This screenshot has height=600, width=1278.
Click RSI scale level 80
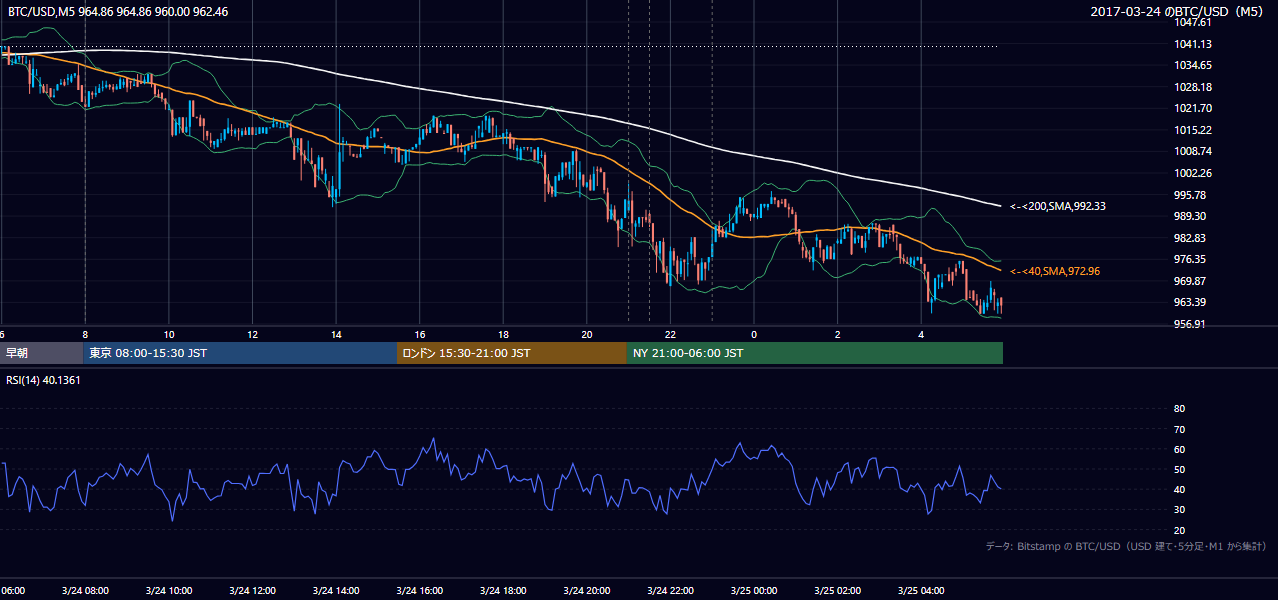point(1179,409)
